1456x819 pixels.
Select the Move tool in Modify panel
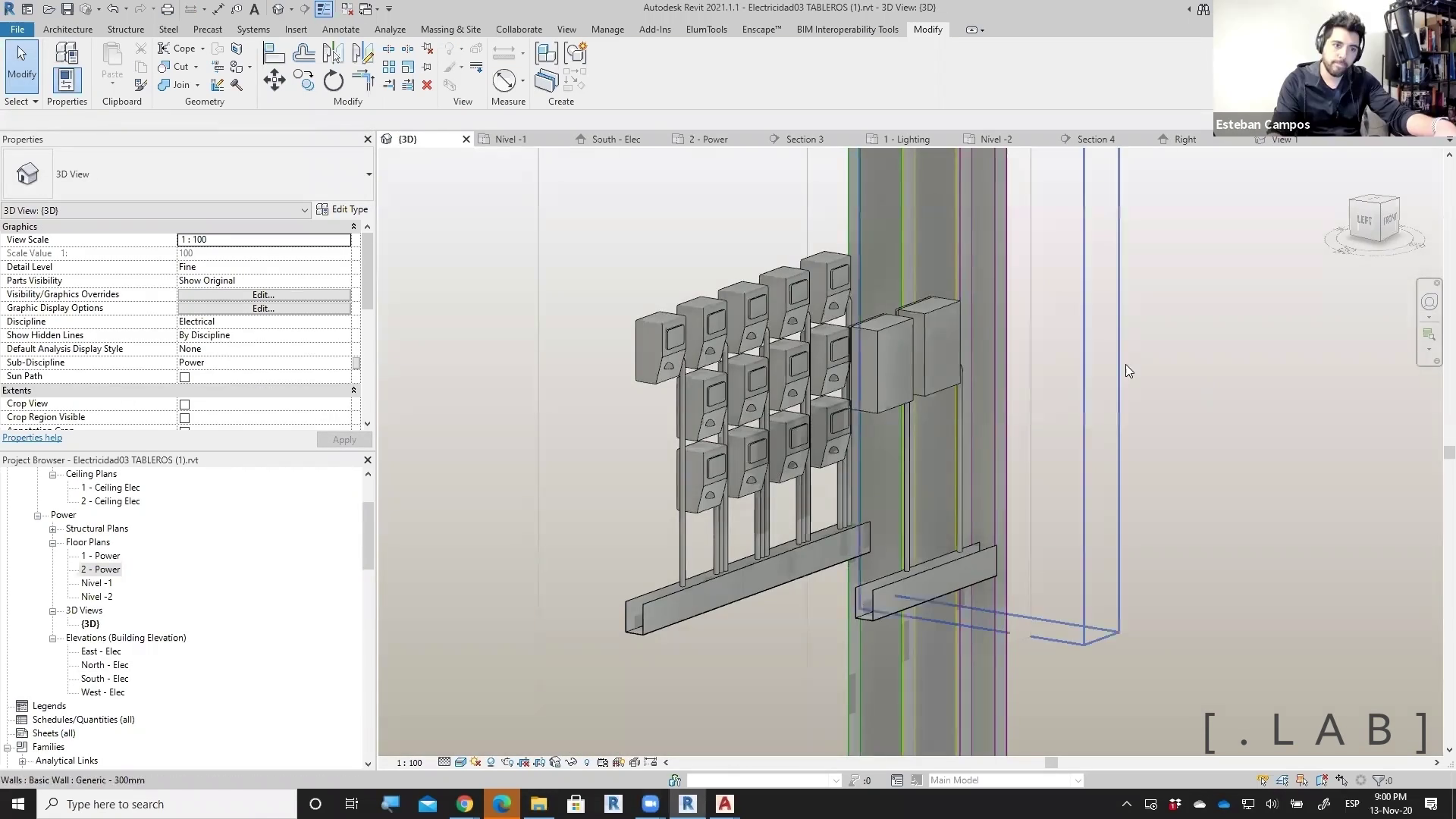(x=274, y=80)
